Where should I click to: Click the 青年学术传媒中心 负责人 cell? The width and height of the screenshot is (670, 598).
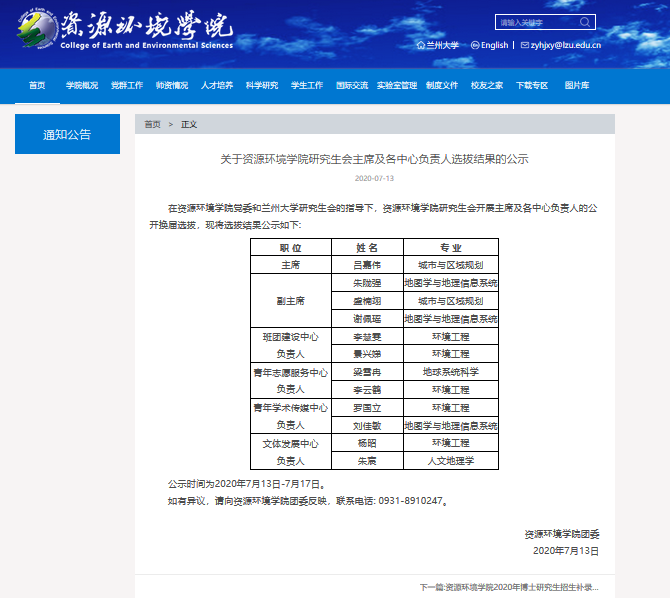291,416
